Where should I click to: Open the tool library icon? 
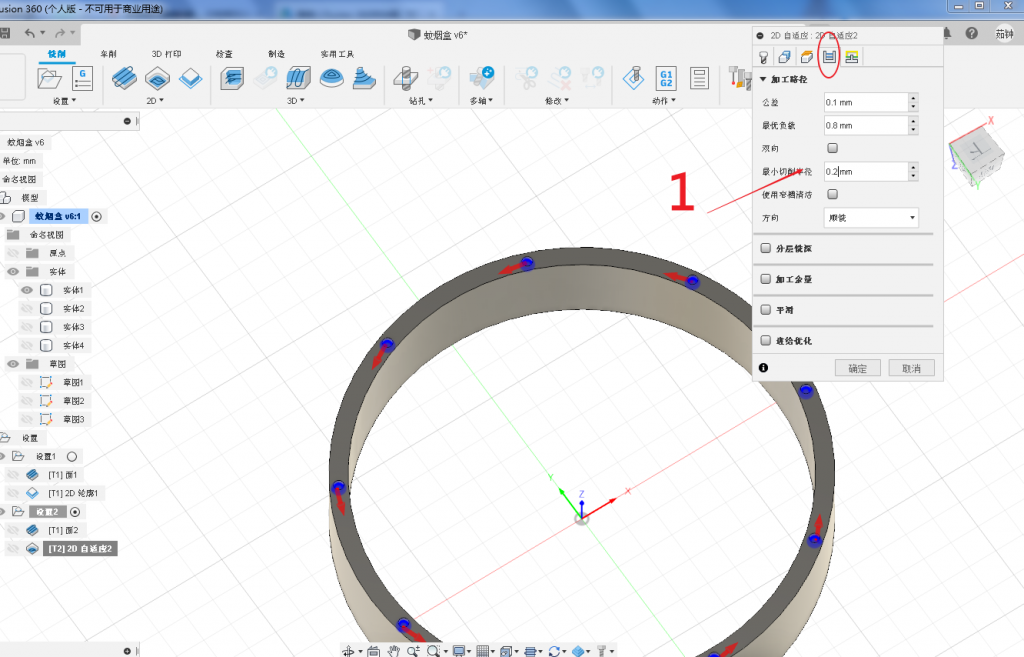click(739, 79)
